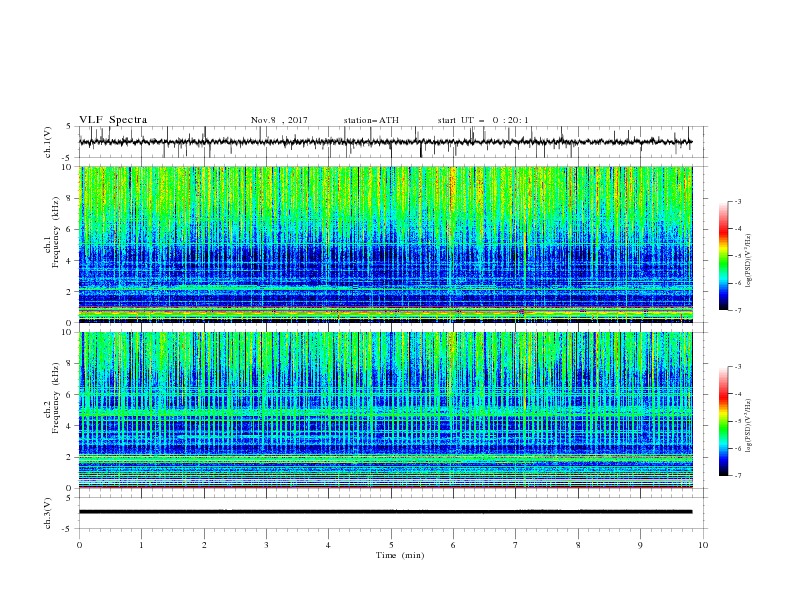Click time axis tick label "6"

(453, 545)
